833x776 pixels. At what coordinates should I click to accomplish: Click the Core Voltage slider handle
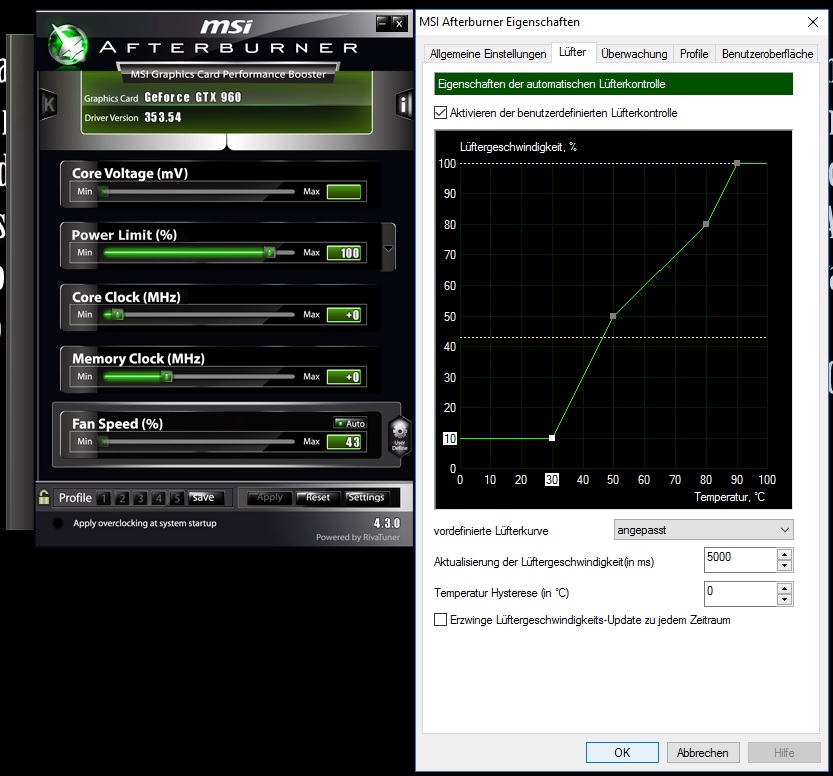104,192
